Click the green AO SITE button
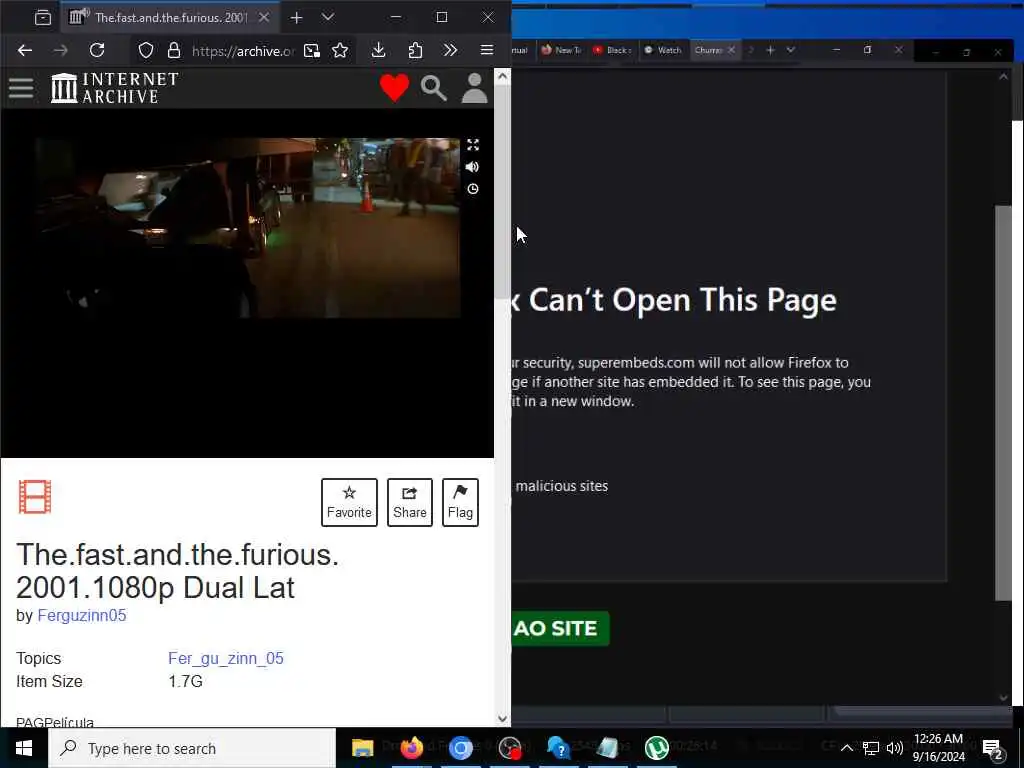This screenshot has height=768, width=1024. tap(560, 628)
